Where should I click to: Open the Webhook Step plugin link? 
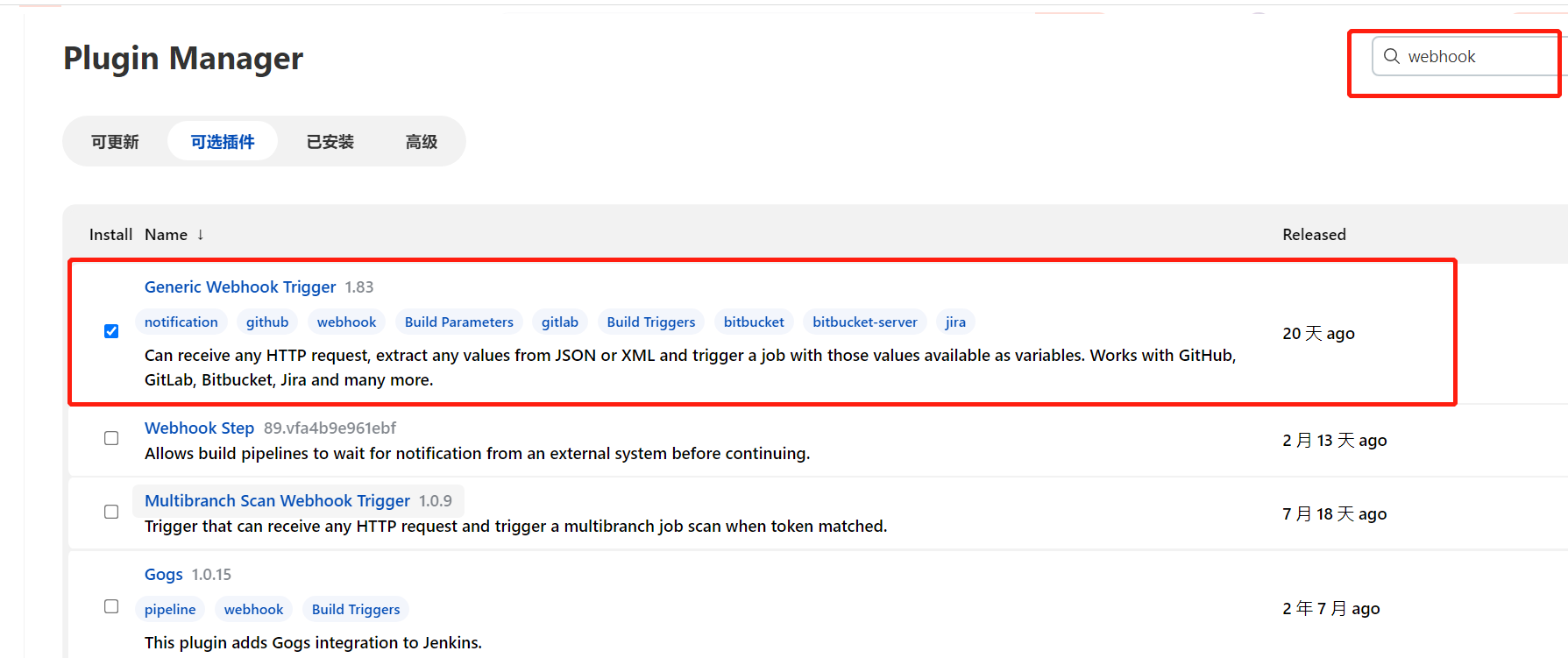199,428
